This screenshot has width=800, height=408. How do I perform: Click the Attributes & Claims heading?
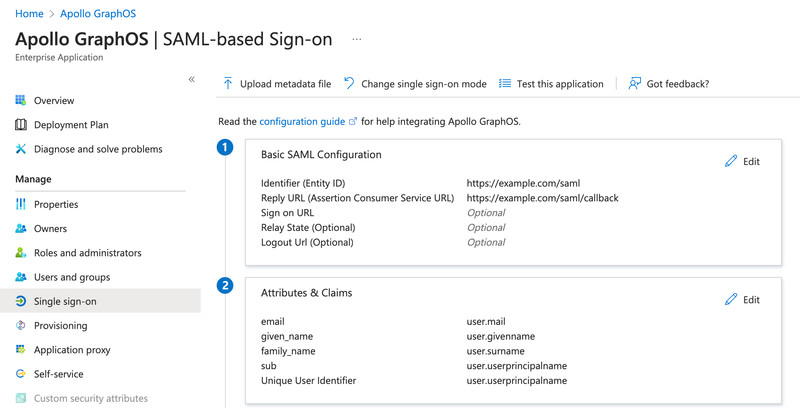[x=306, y=293]
